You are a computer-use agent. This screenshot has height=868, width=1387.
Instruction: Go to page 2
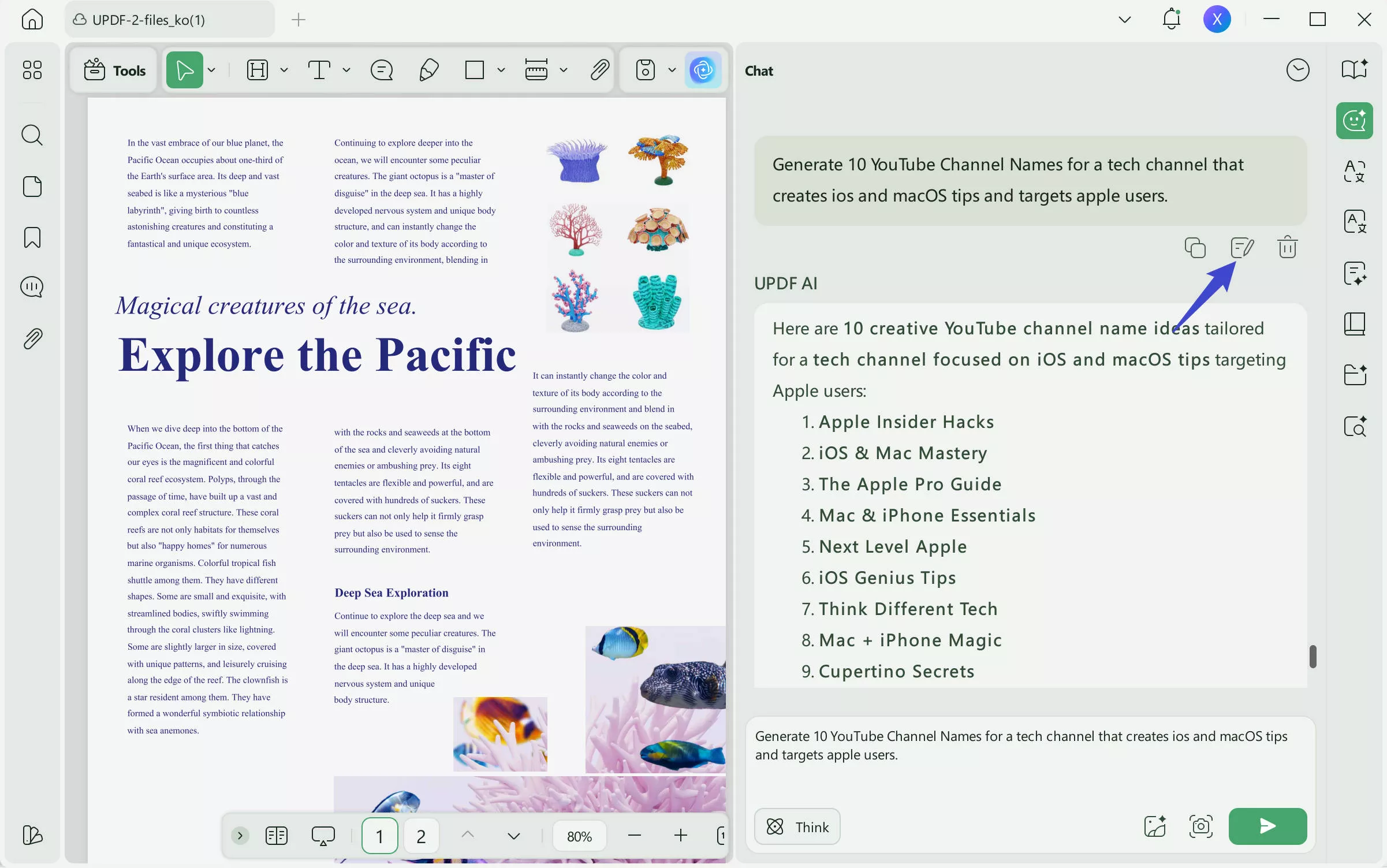421,836
